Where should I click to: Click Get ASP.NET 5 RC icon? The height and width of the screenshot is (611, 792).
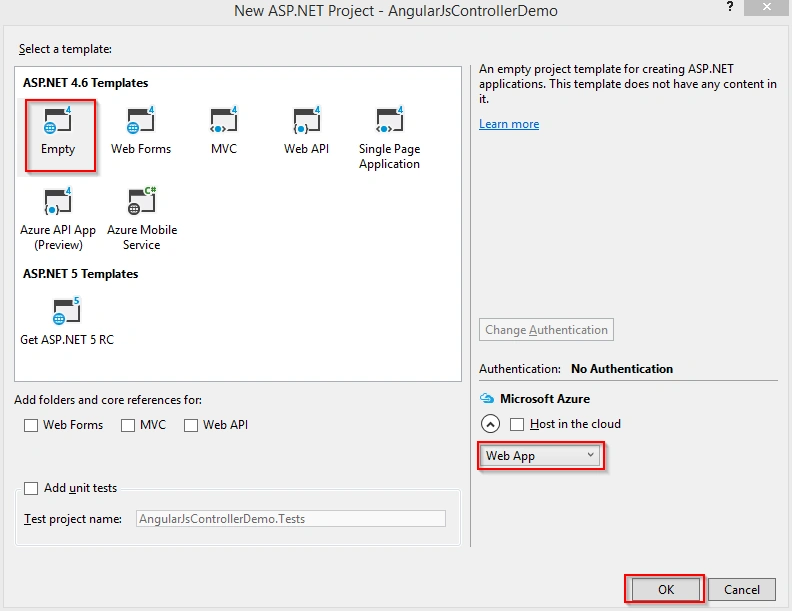(x=67, y=311)
